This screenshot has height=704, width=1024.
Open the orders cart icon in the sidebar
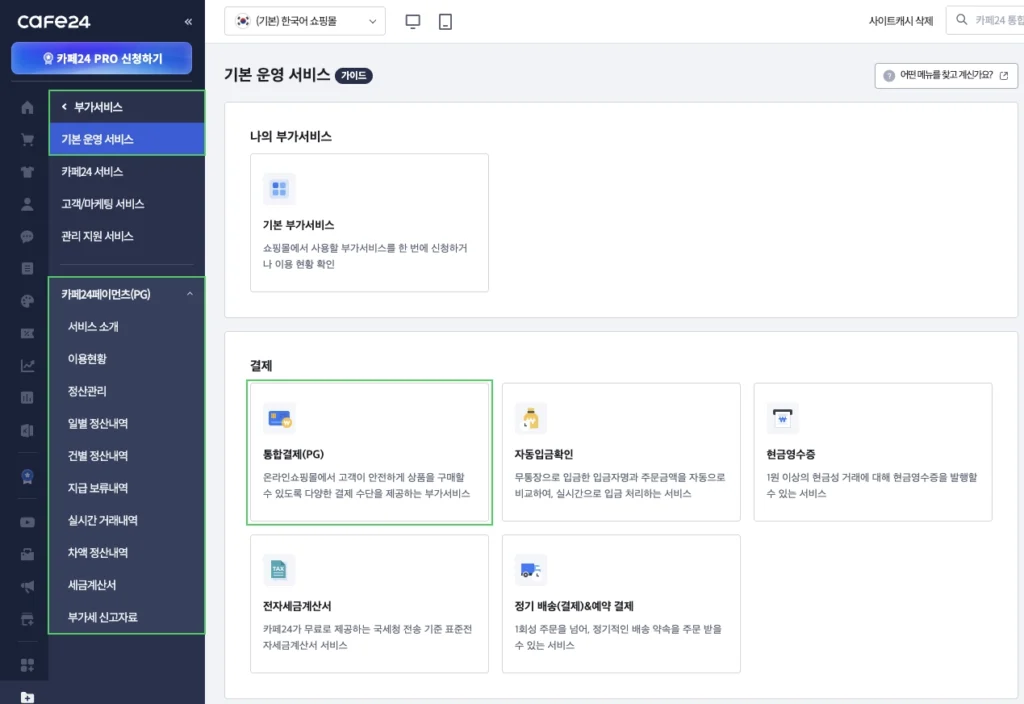[26, 139]
